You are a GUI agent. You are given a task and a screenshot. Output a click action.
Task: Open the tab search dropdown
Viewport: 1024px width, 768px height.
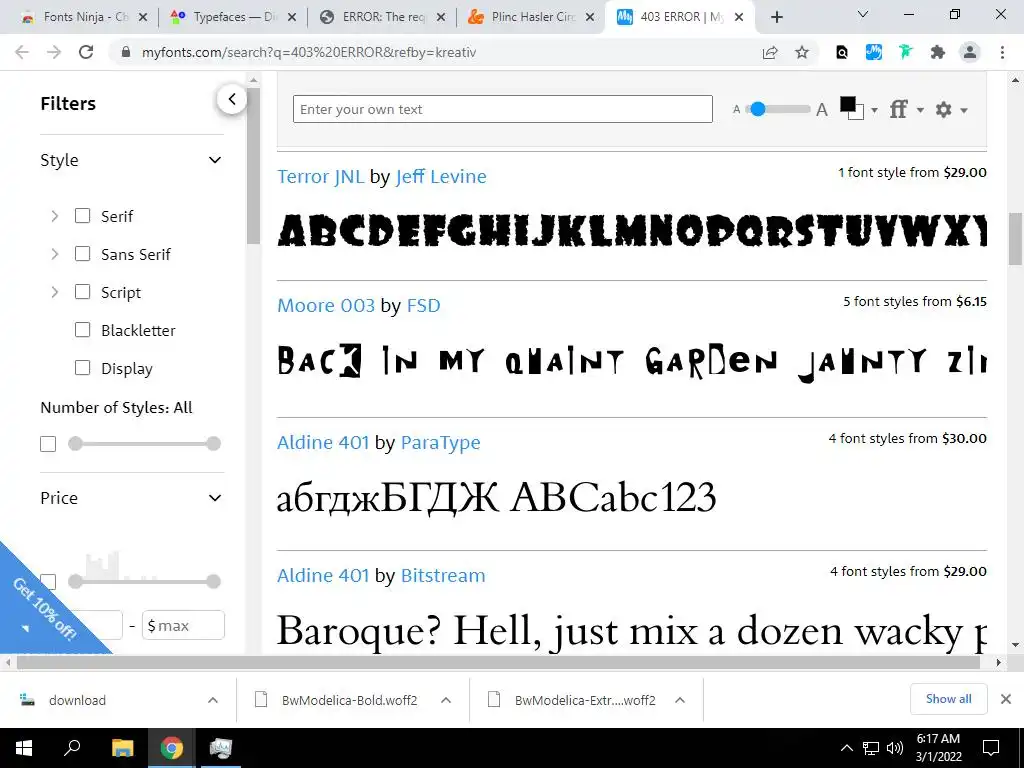(863, 14)
